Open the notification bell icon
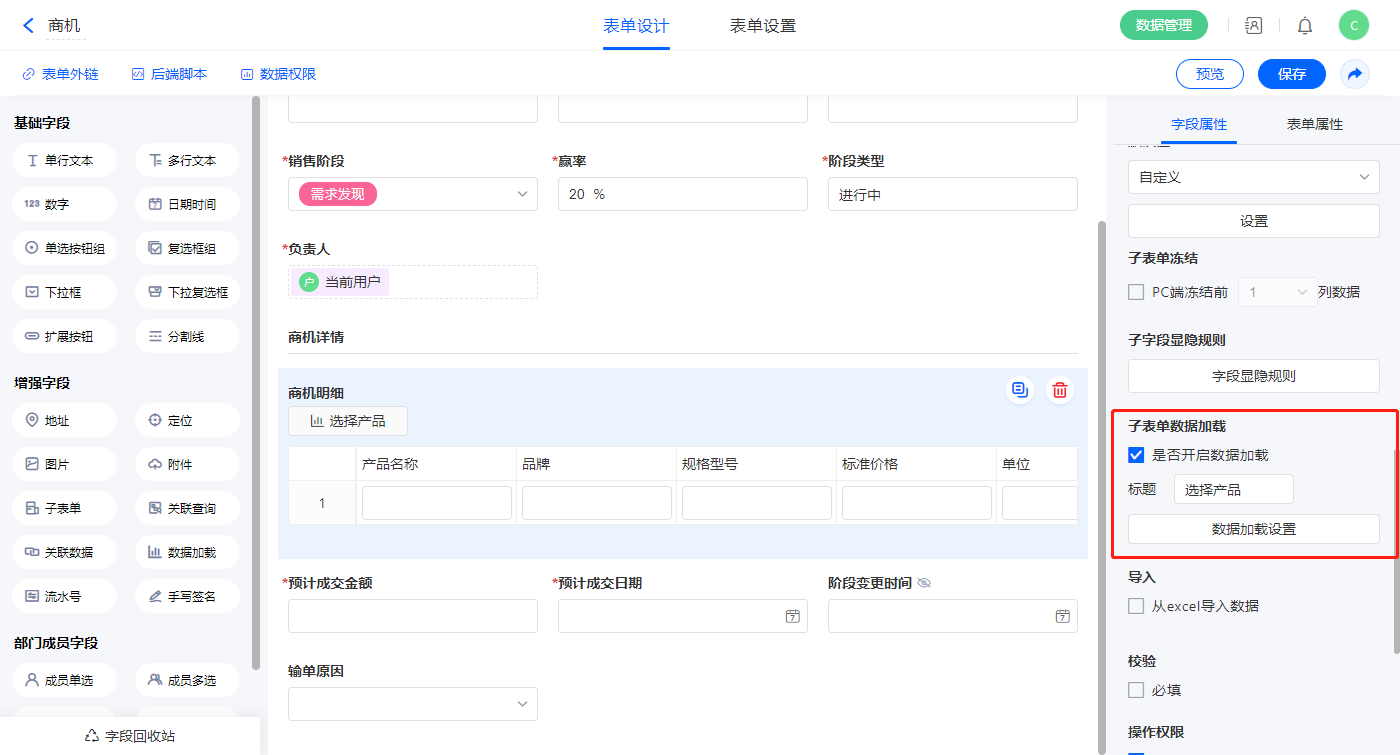The image size is (1400, 755). click(x=1305, y=26)
